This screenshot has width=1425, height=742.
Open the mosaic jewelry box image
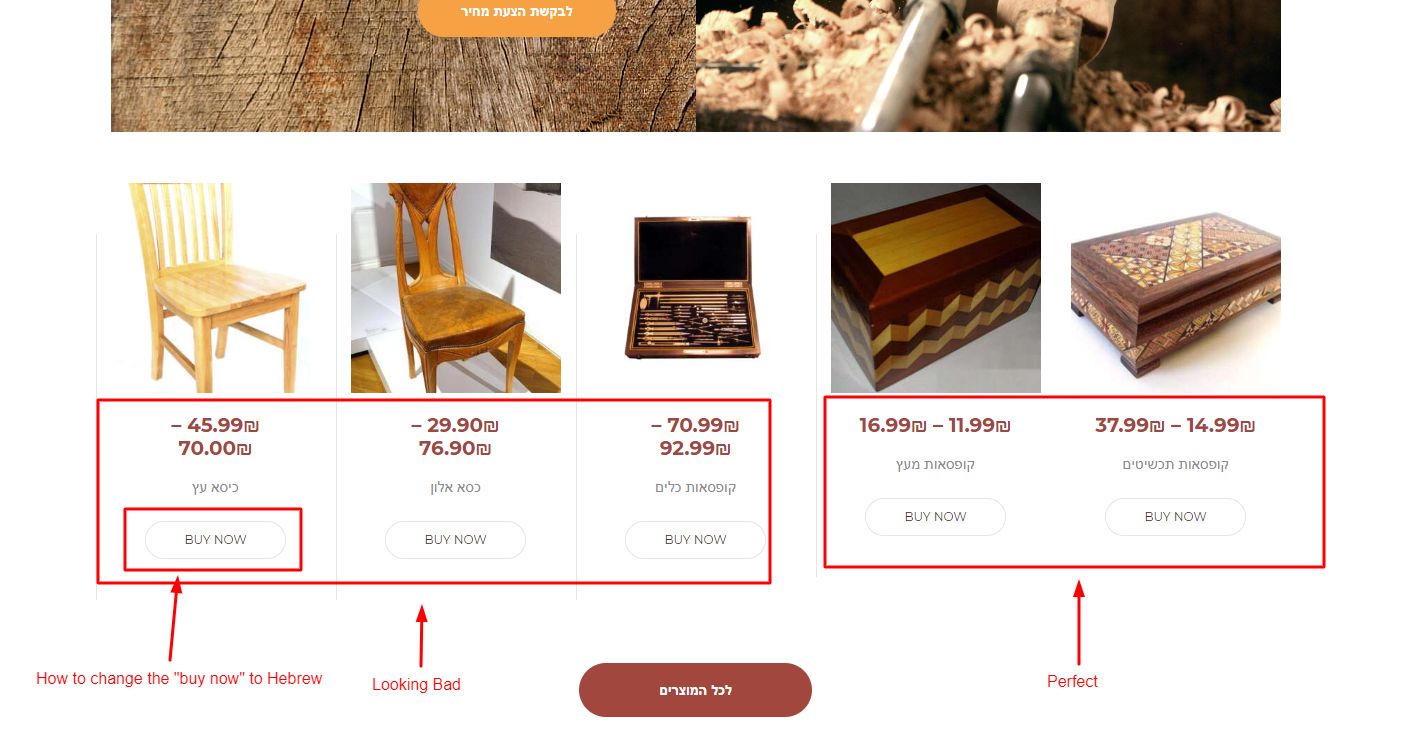(x=1176, y=288)
